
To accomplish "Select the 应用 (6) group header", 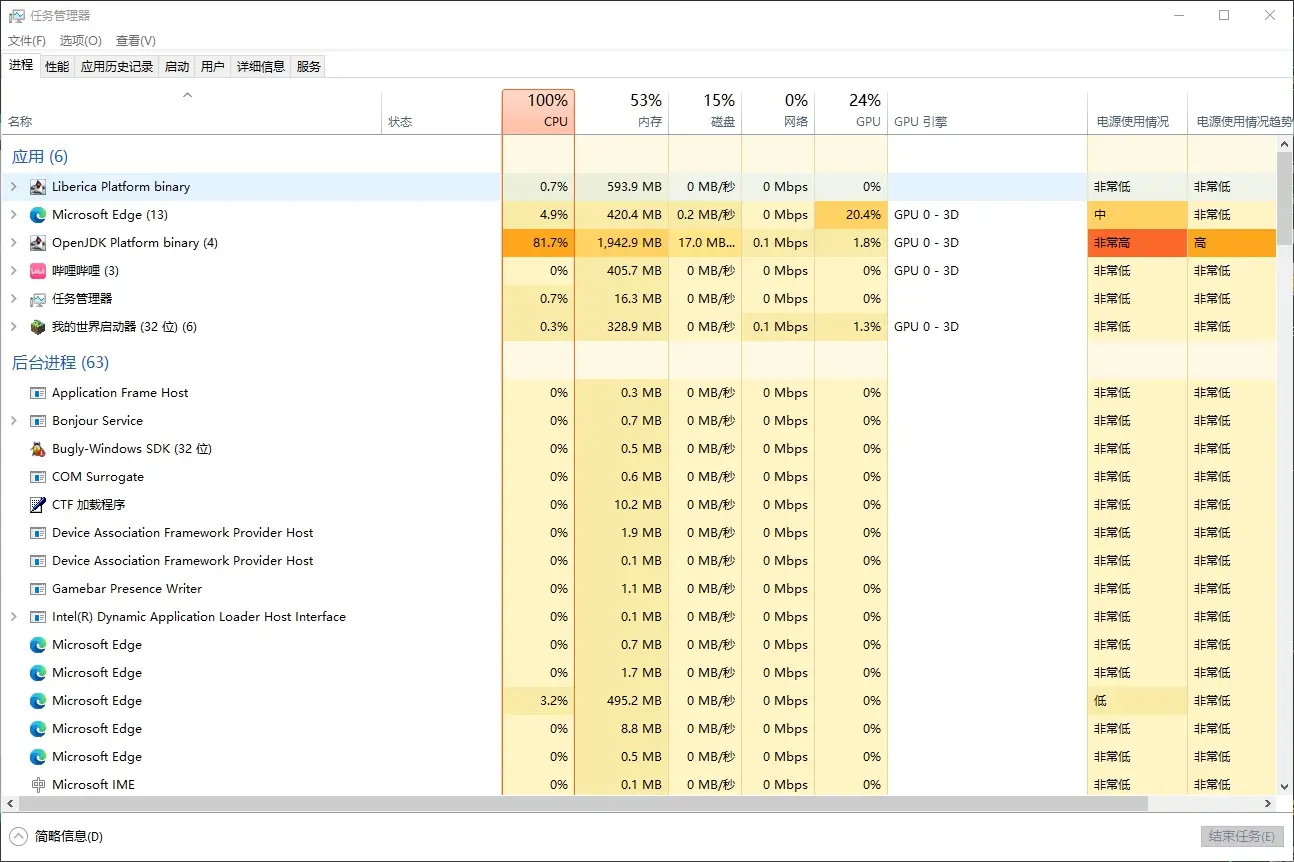I will tap(40, 157).
